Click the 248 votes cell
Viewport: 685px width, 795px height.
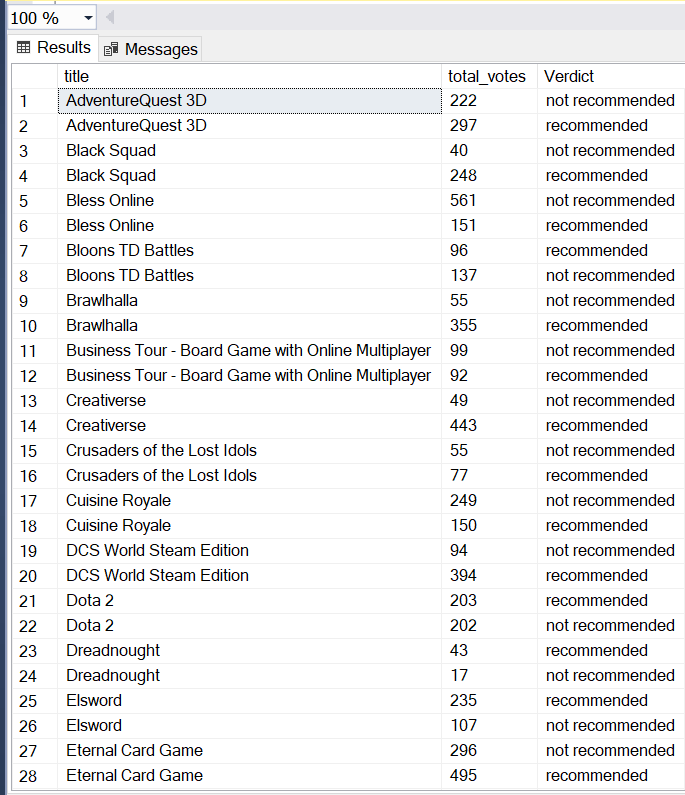click(x=489, y=175)
